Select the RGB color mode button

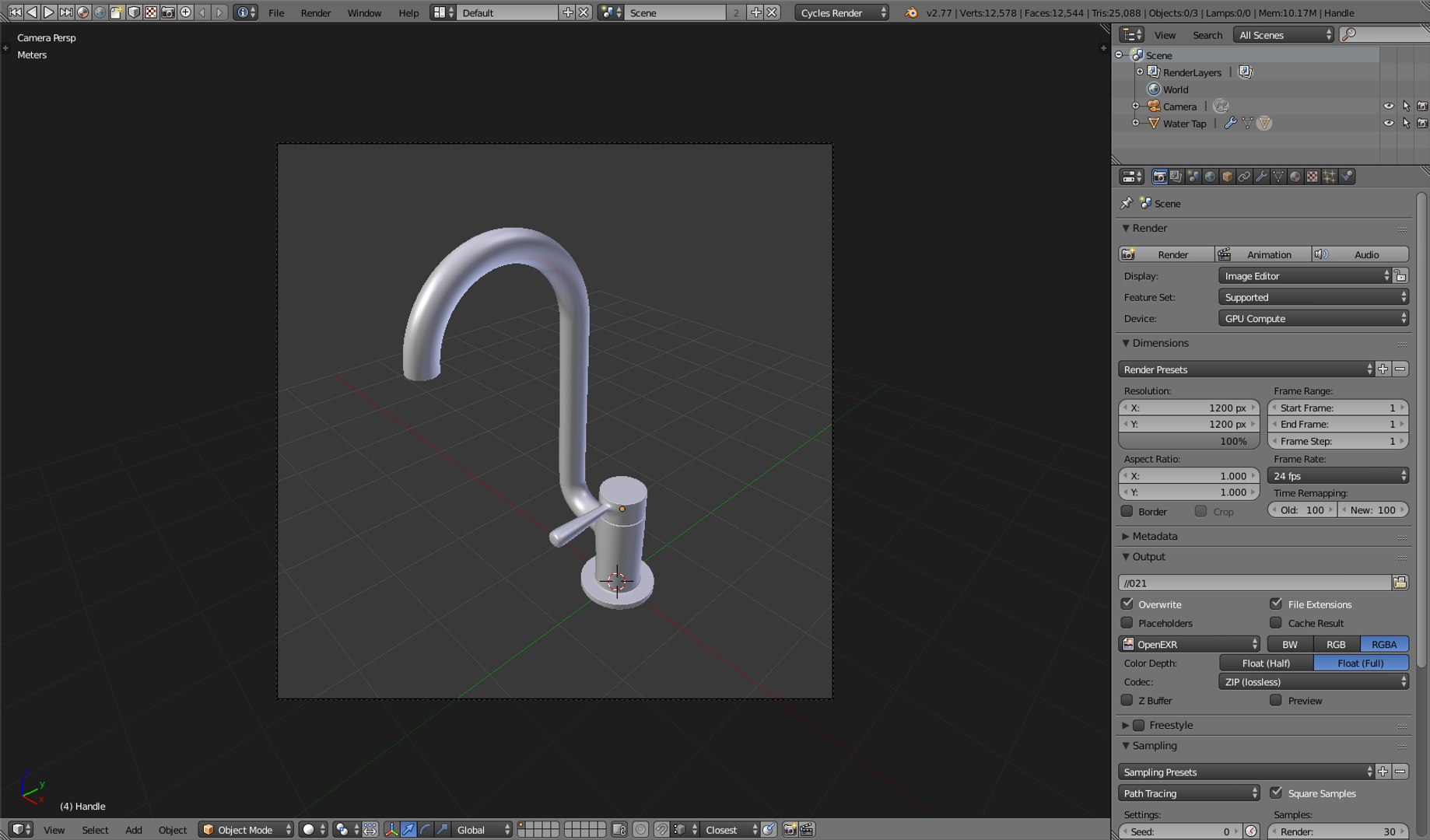[1336, 644]
